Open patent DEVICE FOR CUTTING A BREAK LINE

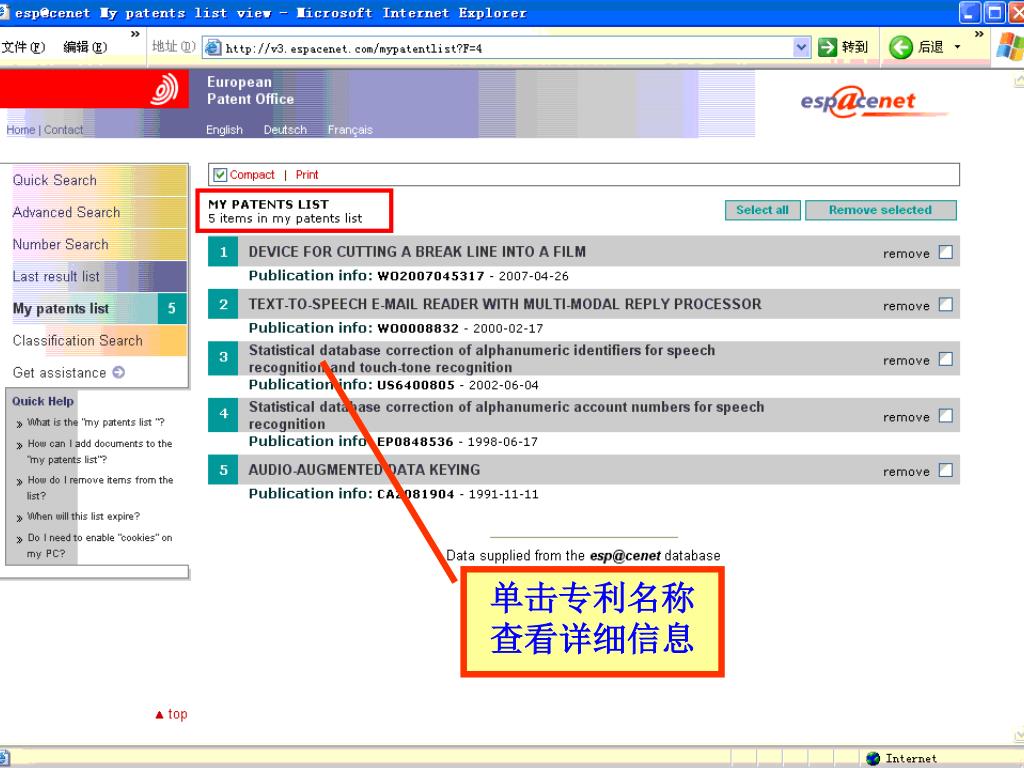click(x=417, y=252)
